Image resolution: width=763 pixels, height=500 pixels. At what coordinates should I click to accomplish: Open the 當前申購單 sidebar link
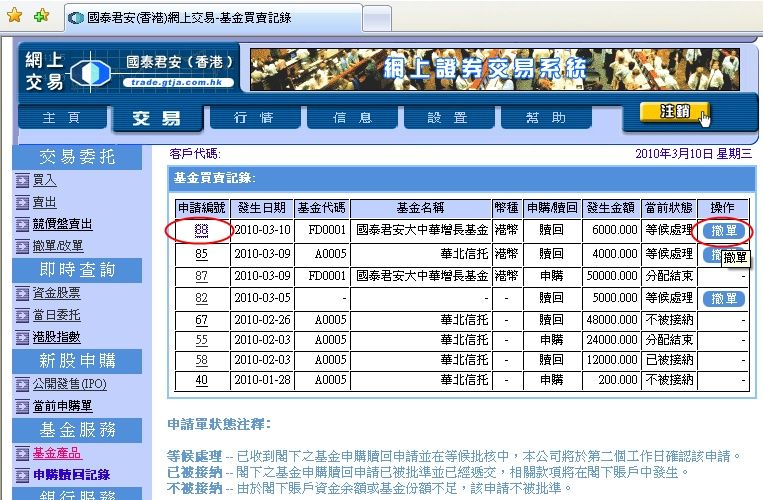(x=62, y=406)
